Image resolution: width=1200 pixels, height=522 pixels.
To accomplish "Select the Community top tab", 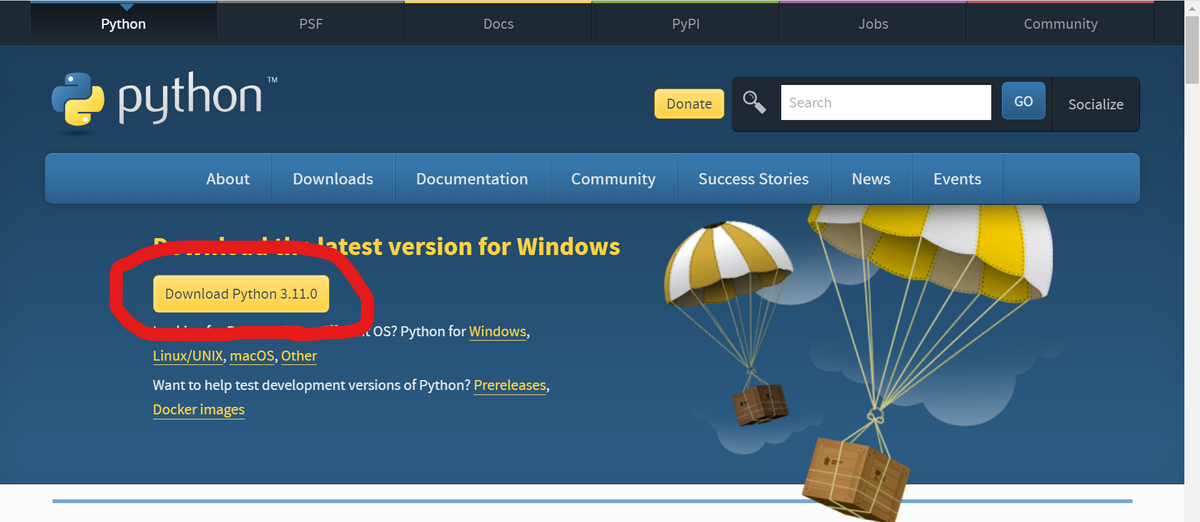I will click(x=1061, y=23).
